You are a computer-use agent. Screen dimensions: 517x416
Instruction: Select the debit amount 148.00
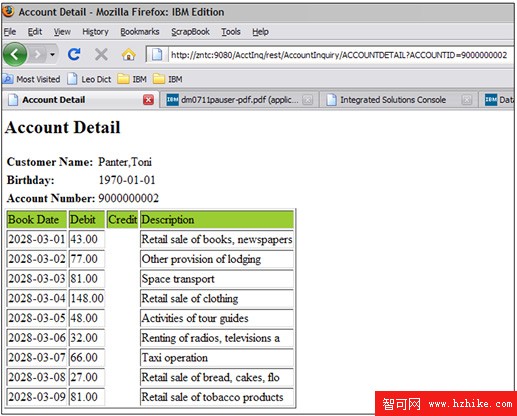(x=87, y=298)
